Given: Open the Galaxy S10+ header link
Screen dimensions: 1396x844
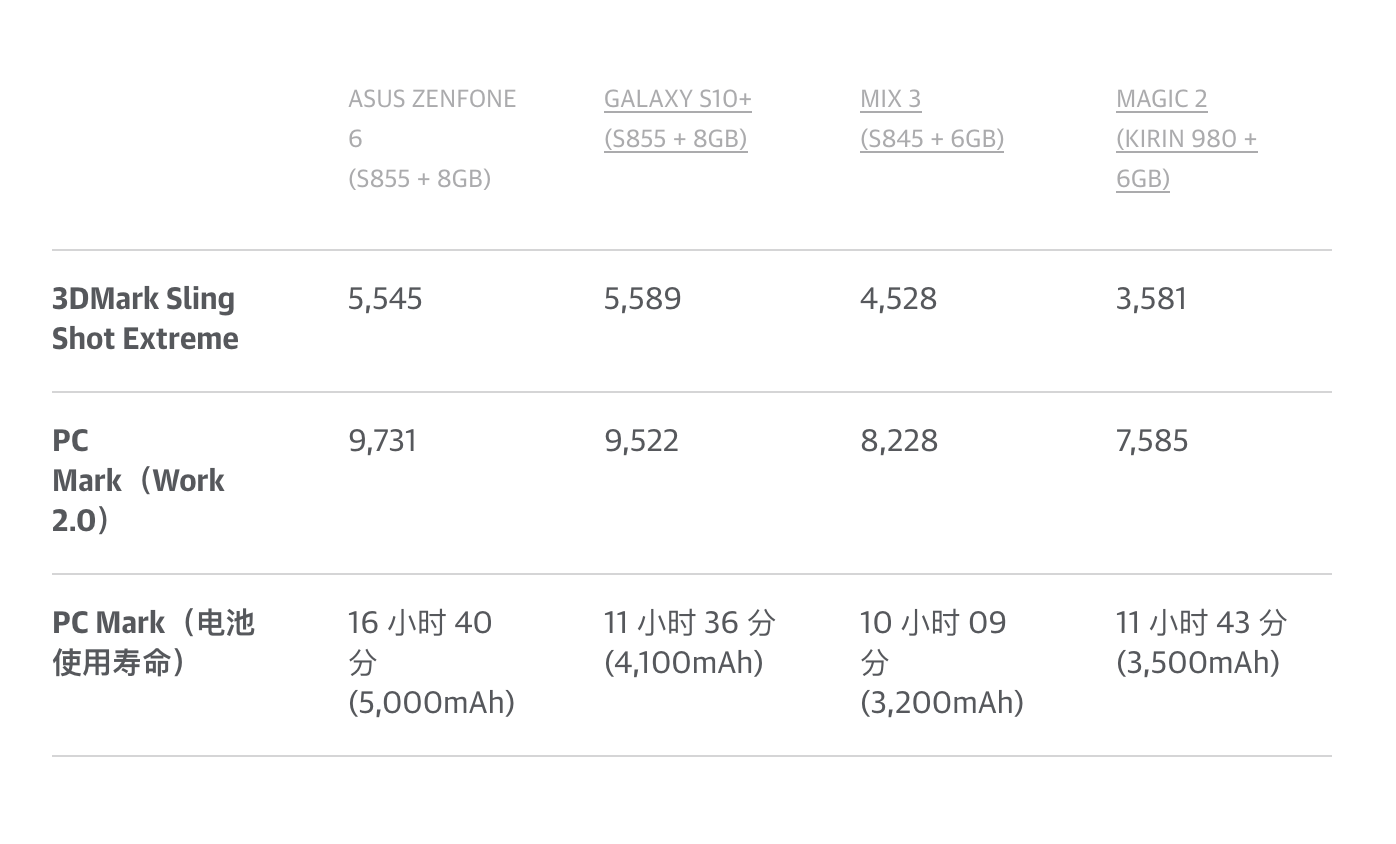Looking at the screenshot, I should [677, 119].
